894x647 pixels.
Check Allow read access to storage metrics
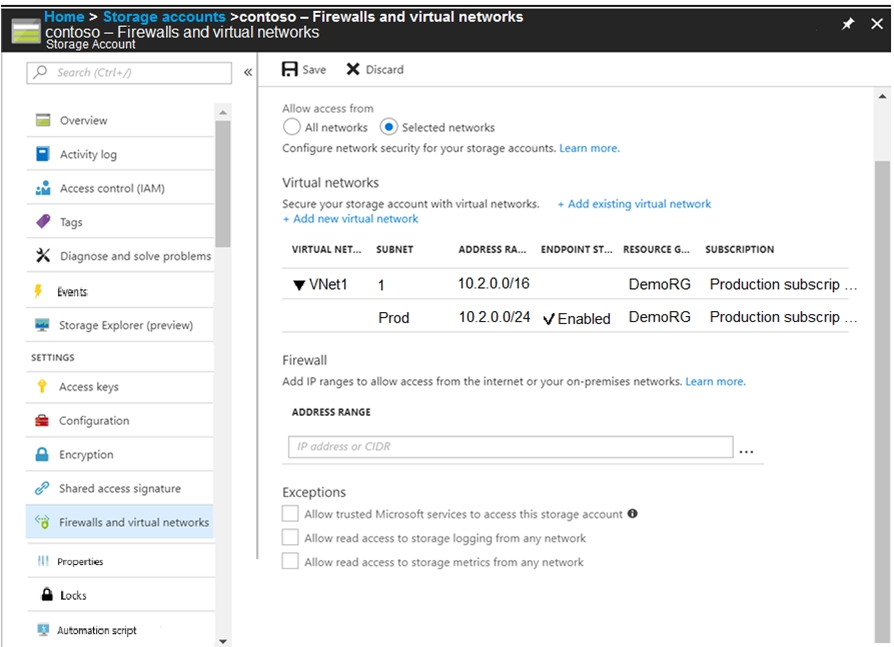click(290, 561)
